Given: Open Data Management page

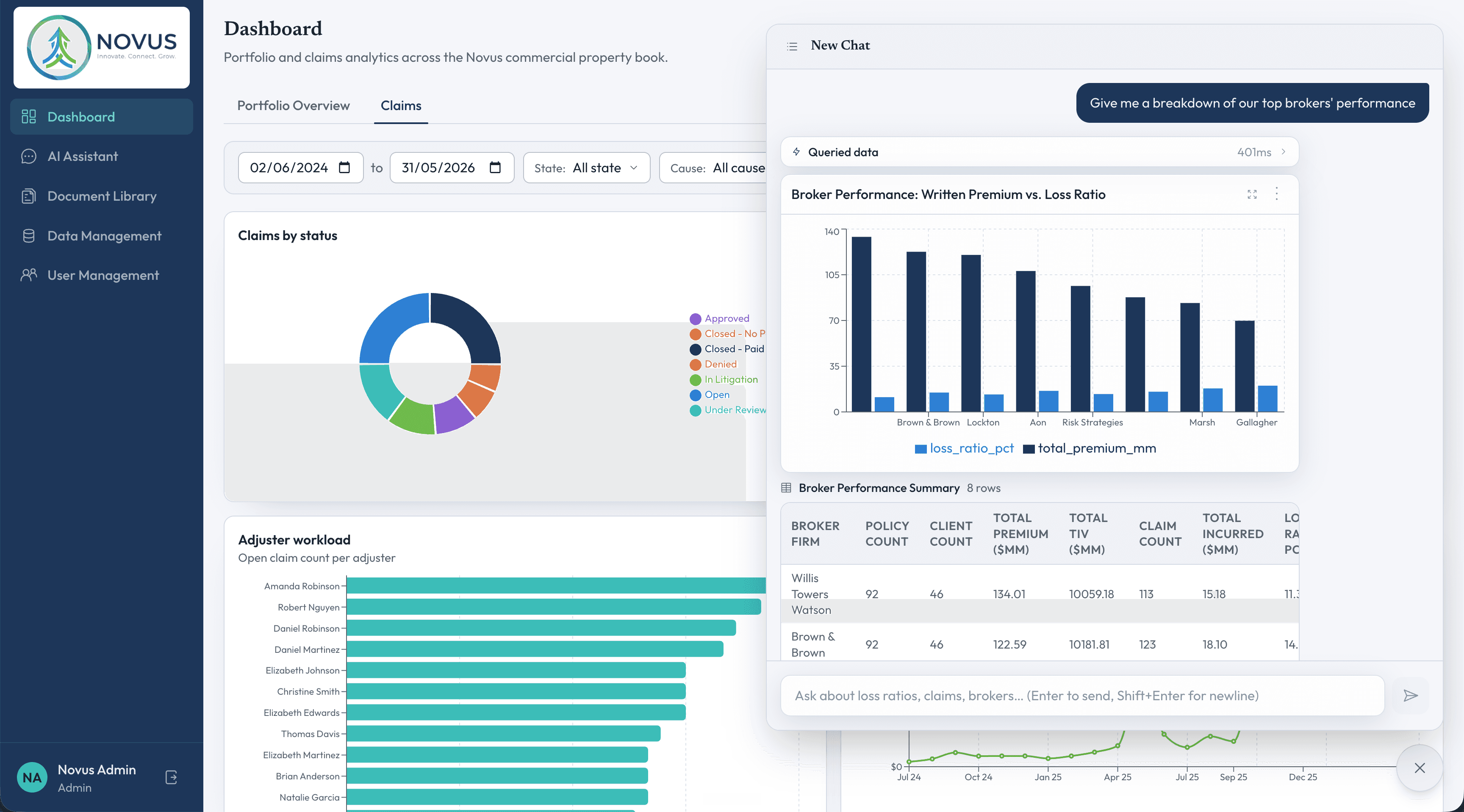Looking at the screenshot, I should 101,236.
